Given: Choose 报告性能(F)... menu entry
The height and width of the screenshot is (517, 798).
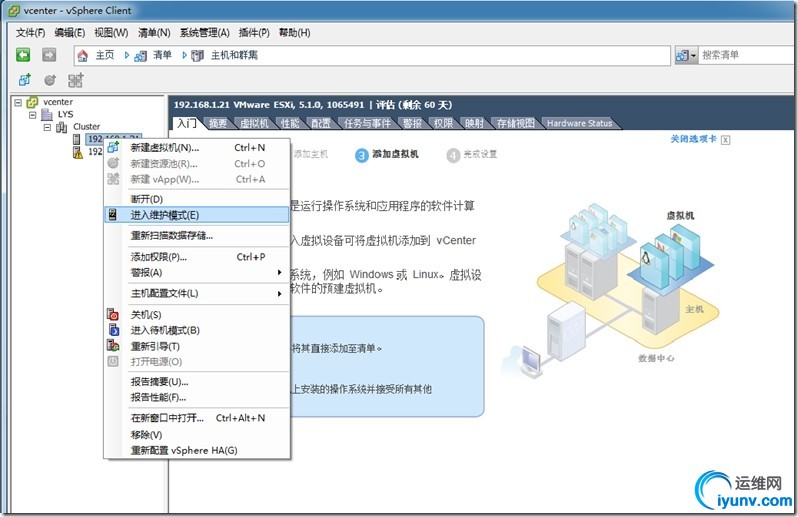Looking at the screenshot, I should [197, 397].
